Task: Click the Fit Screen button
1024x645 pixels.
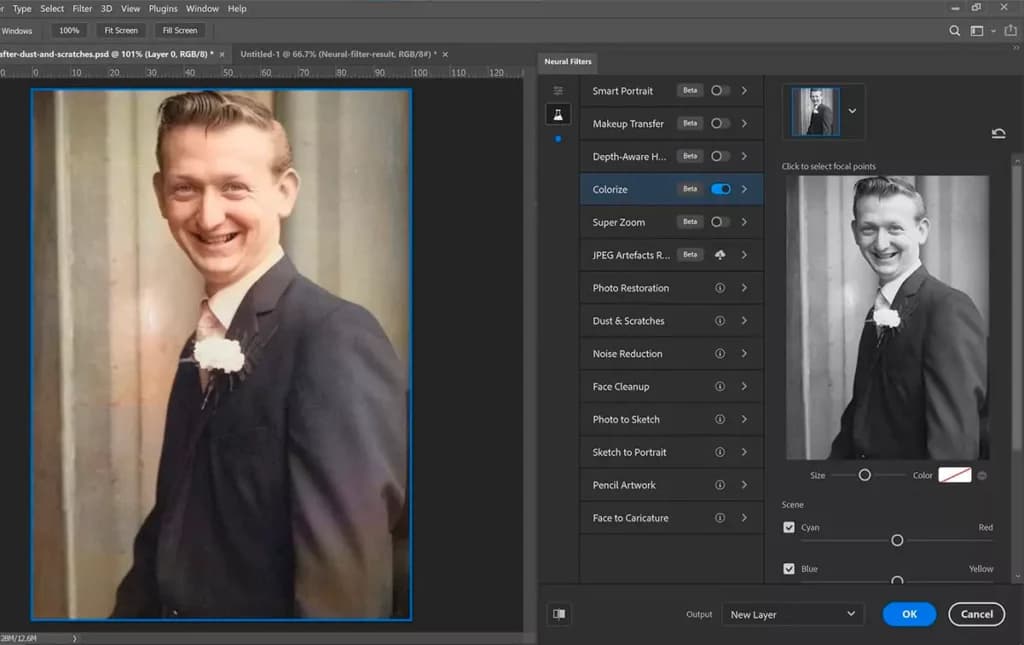Action: (x=121, y=31)
